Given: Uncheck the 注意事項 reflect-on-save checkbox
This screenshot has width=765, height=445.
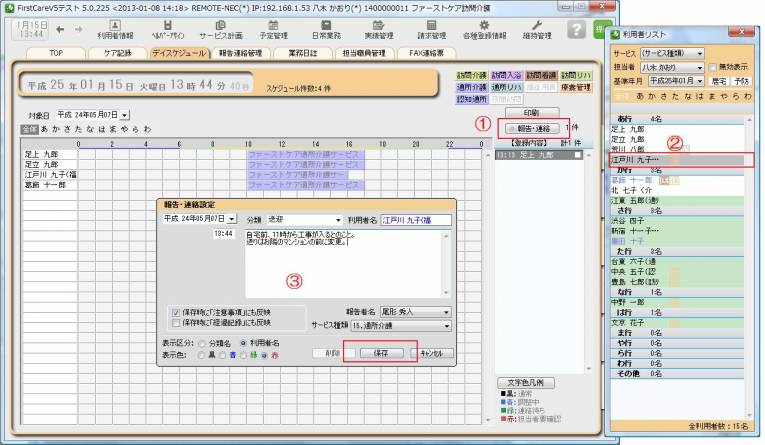Looking at the screenshot, I should [x=175, y=311].
